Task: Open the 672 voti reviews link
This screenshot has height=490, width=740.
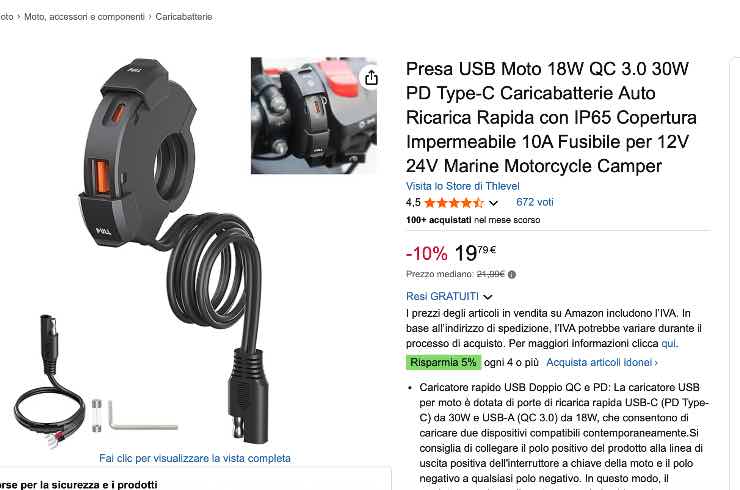Action: [535, 202]
